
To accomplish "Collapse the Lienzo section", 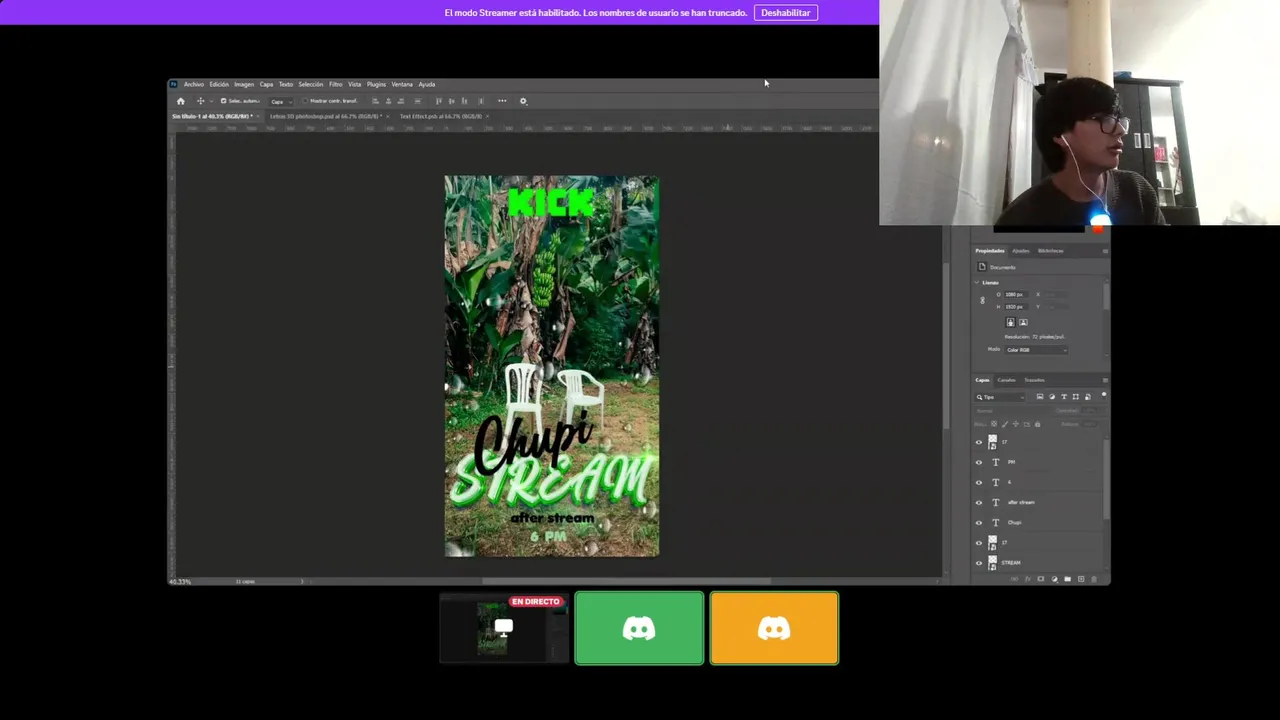I will point(977,283).
